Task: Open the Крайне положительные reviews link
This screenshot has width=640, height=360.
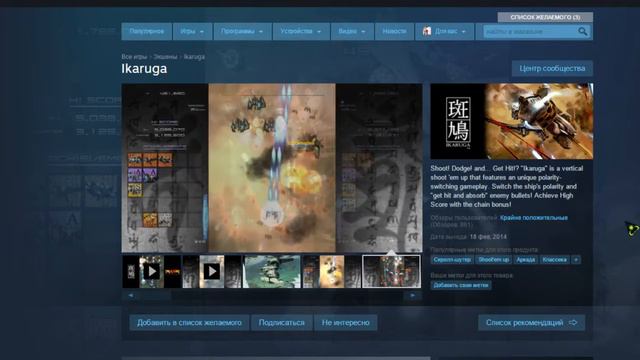Action: tap(533, 218)
